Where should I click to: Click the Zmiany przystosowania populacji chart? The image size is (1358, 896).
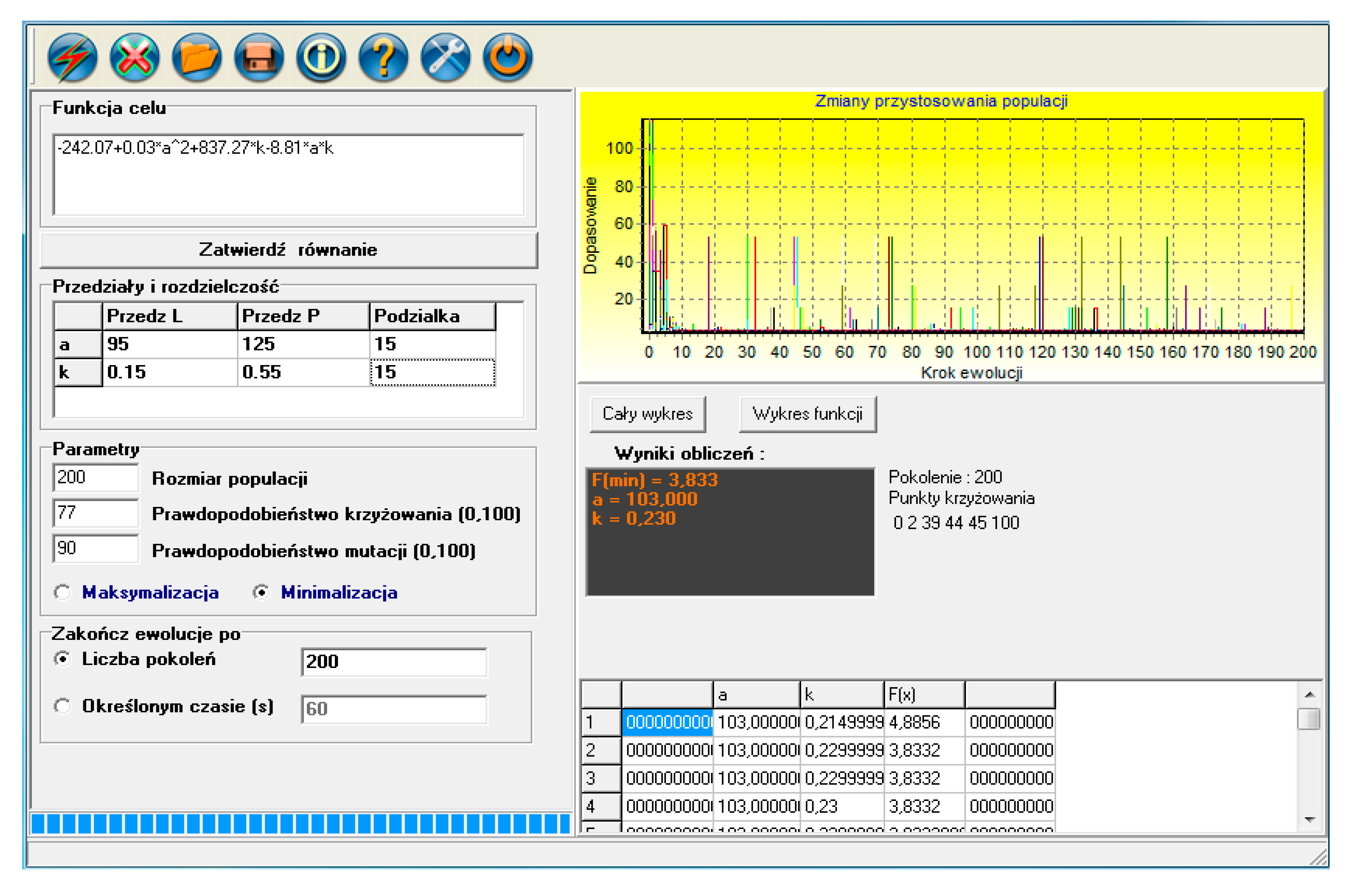point(952,237)
